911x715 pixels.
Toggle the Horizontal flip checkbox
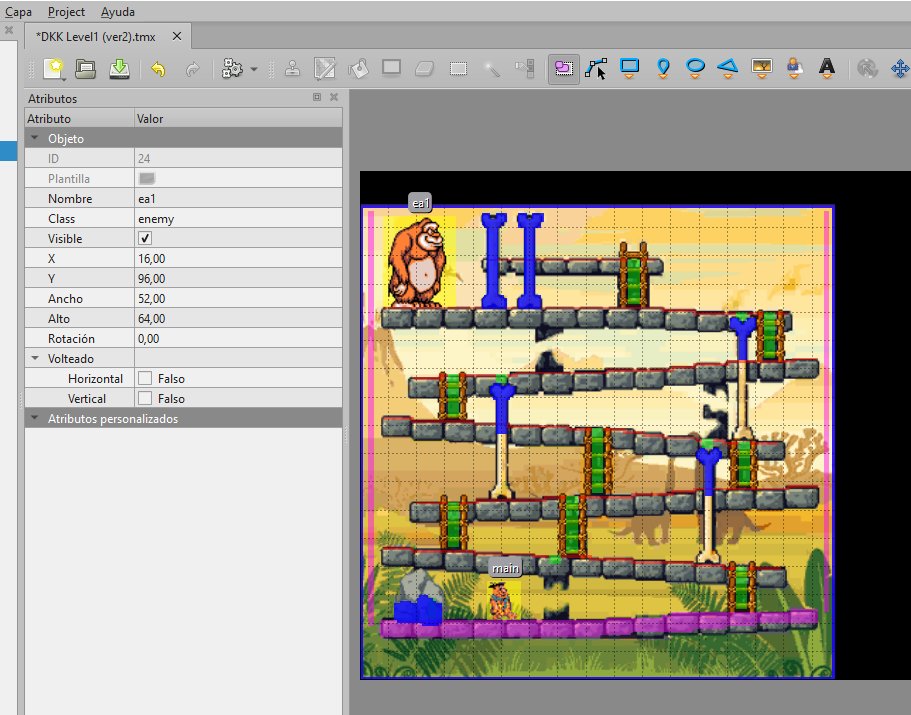point(145,378)
